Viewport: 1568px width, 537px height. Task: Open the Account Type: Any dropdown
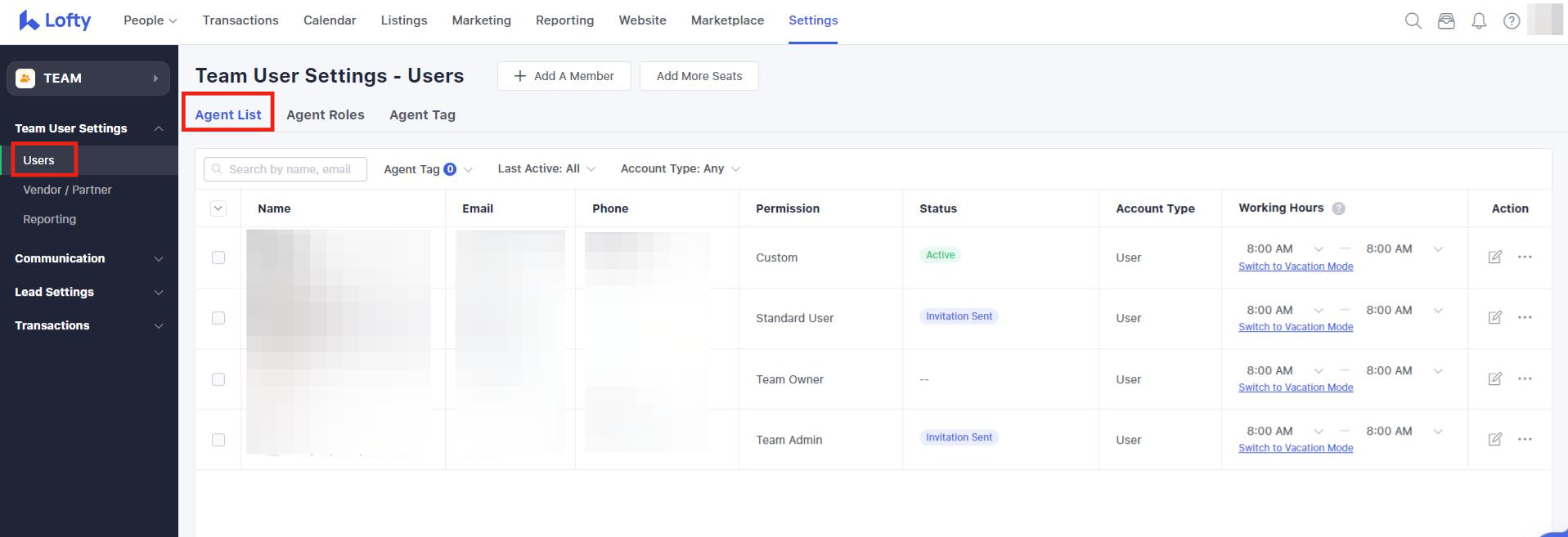680,168
